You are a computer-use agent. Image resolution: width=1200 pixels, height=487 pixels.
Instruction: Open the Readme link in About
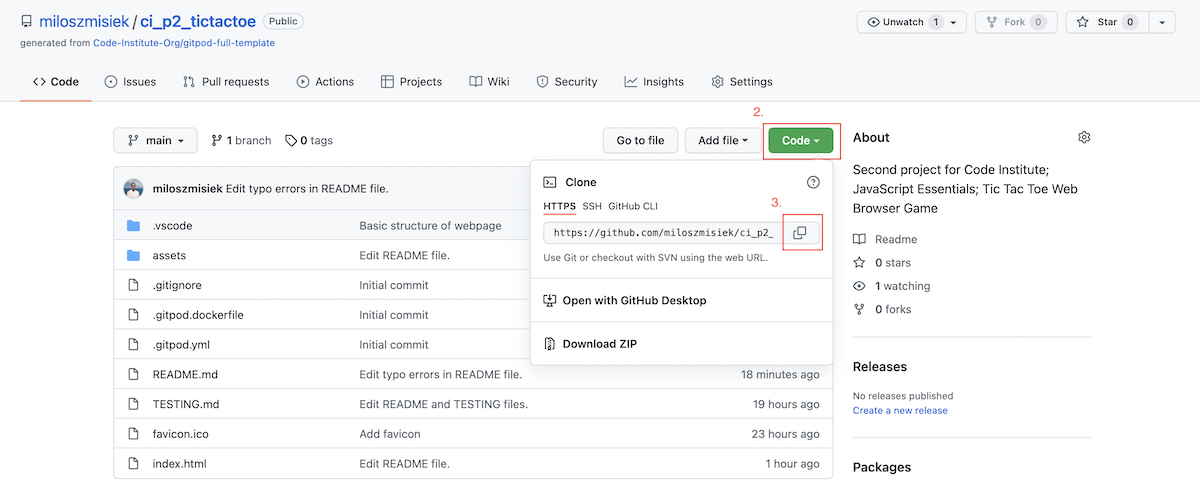(x=885, y=240)
